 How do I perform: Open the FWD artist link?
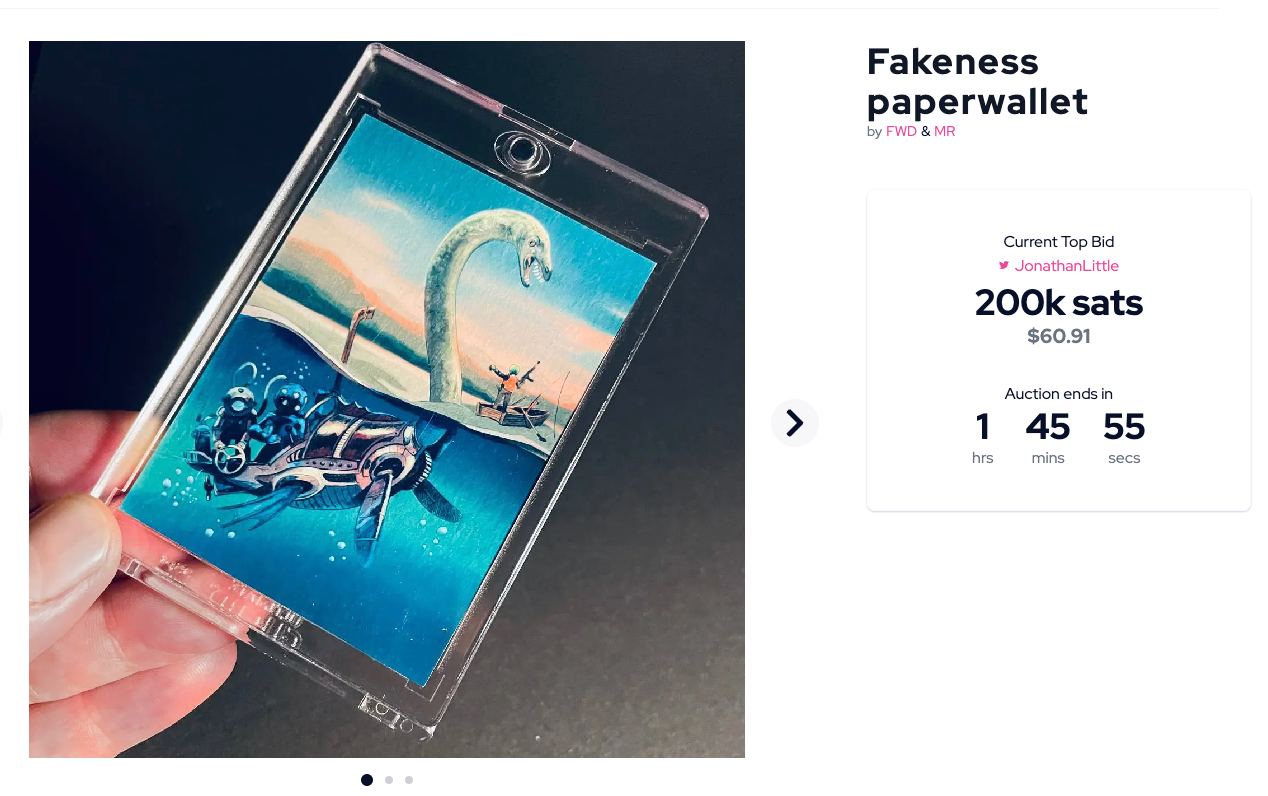tap(901, 131)
